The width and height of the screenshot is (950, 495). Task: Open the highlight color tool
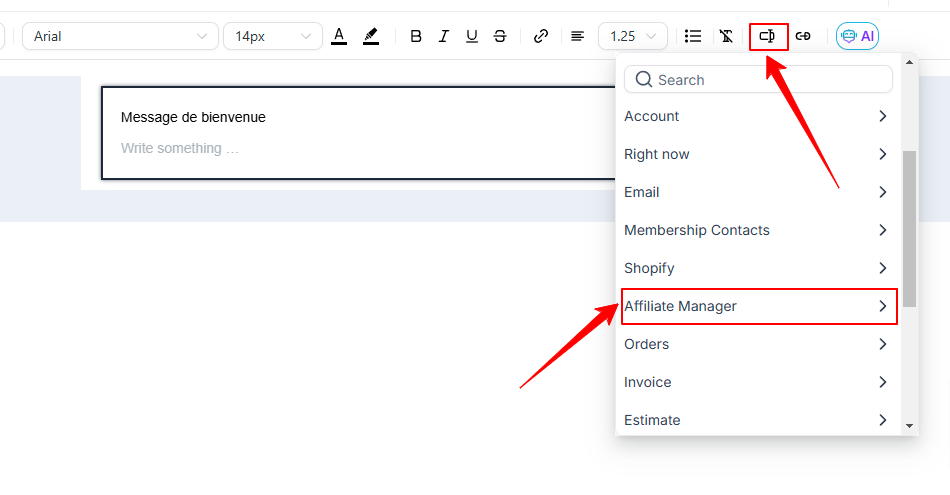[x=371, y=36]
